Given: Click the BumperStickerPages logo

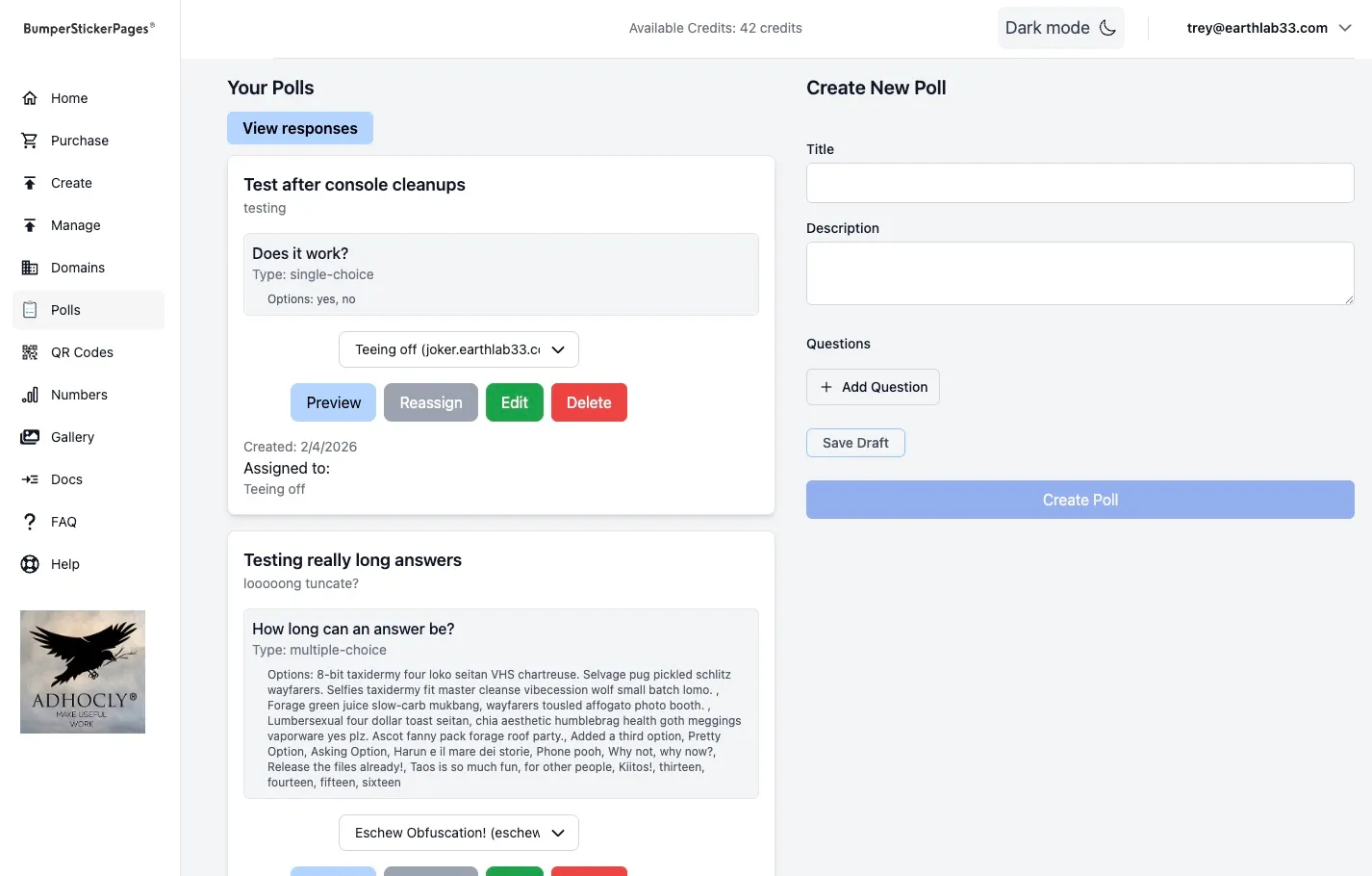Looking at the screenshot, I should click(x=89, y=29).
